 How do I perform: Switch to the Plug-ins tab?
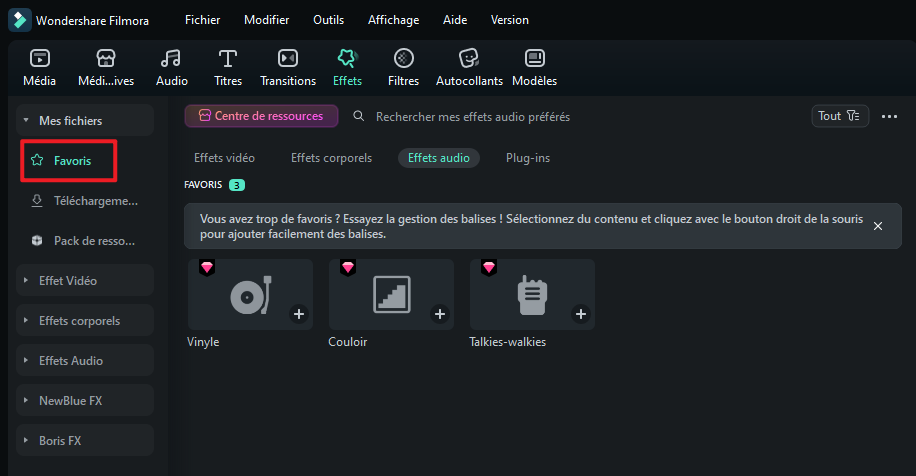click(x=528, y=158)
